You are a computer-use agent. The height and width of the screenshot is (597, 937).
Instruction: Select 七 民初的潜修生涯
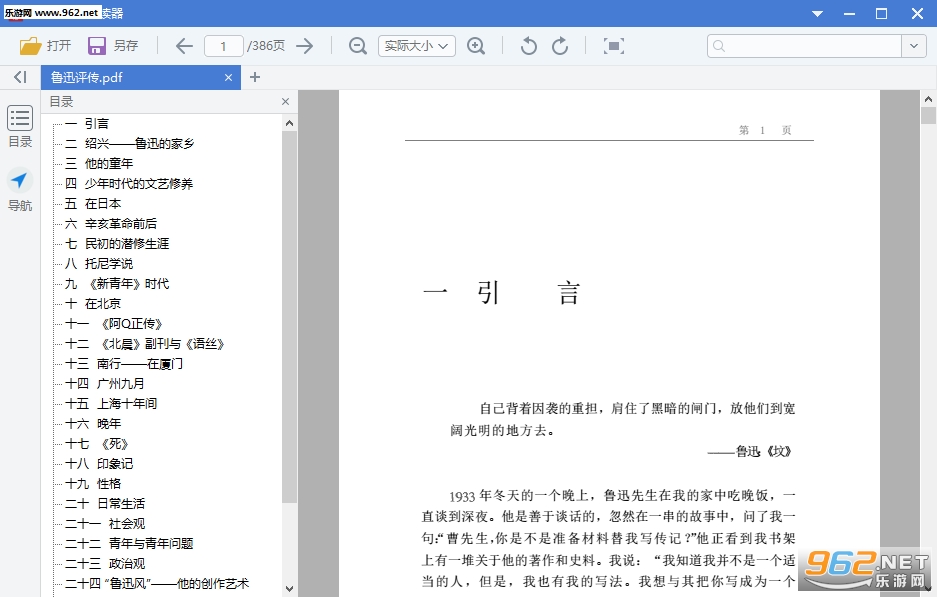coord(117,244)
